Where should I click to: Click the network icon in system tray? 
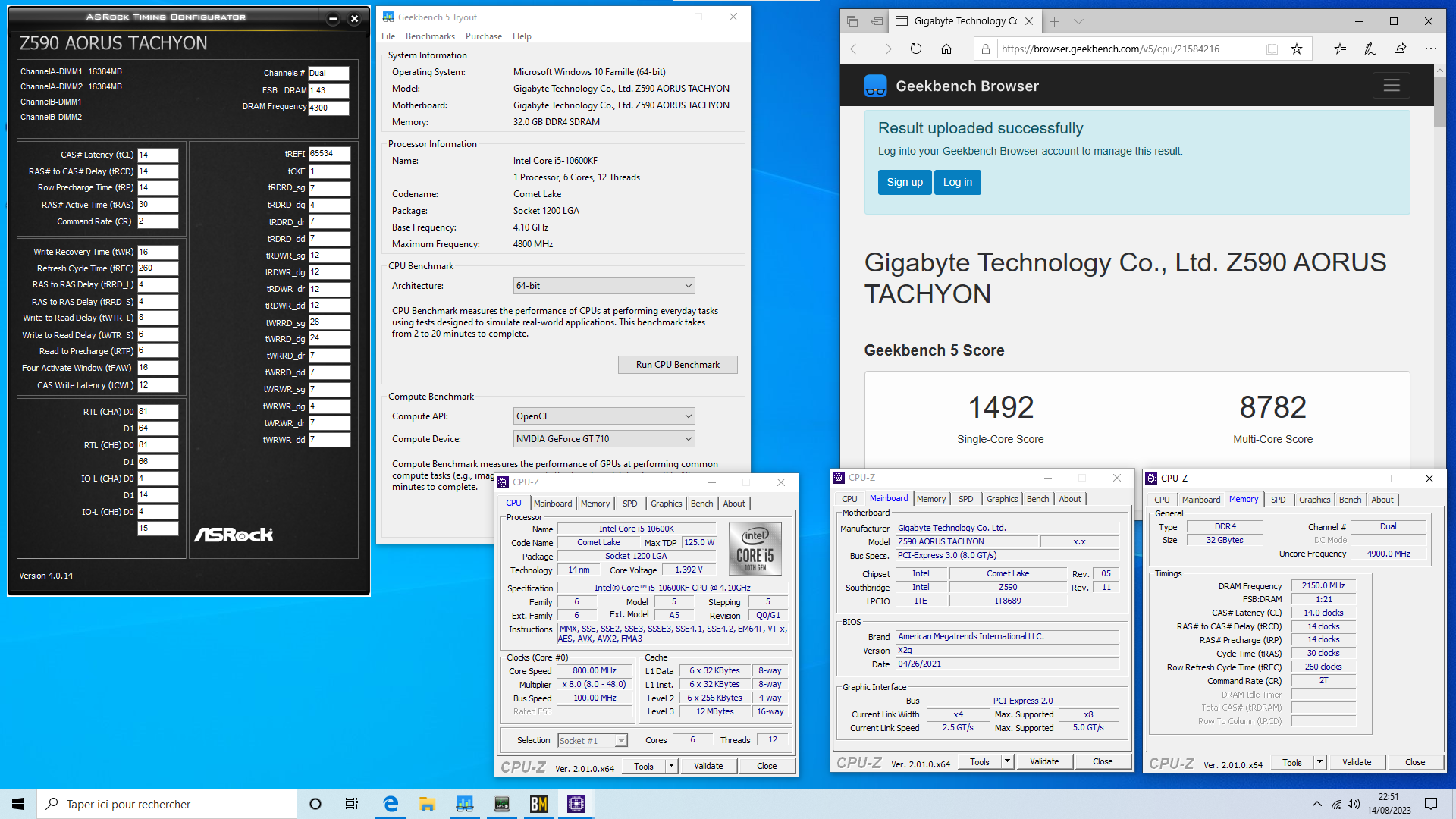click(x=1335, y=804)
